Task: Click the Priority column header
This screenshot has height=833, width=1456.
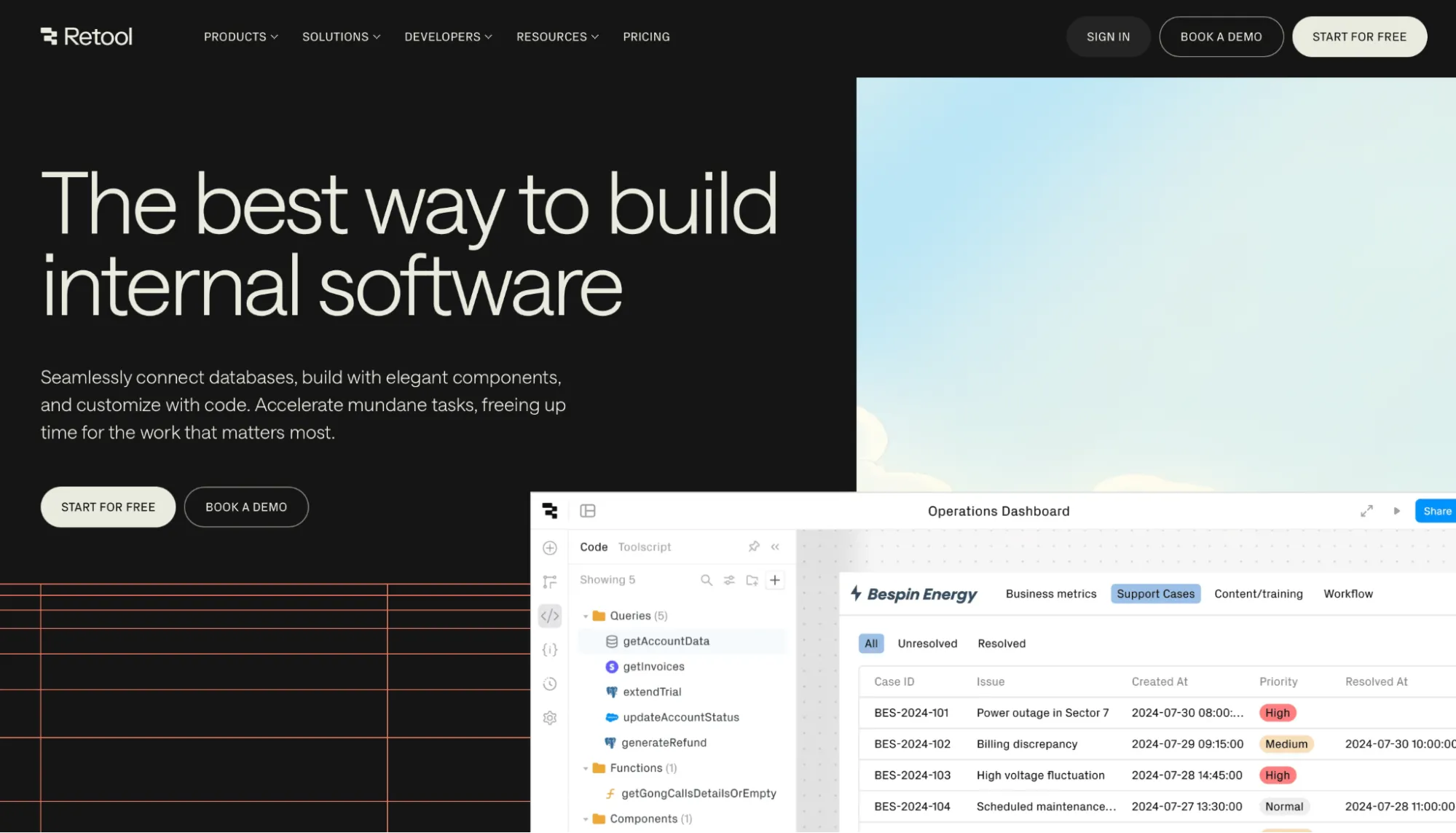Action: (x=1278, y=682)
